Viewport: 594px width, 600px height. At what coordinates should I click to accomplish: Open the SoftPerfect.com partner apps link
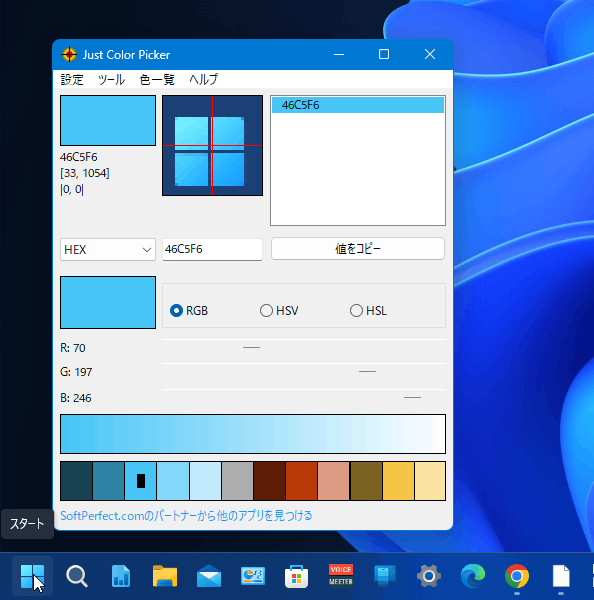(186, 515)
